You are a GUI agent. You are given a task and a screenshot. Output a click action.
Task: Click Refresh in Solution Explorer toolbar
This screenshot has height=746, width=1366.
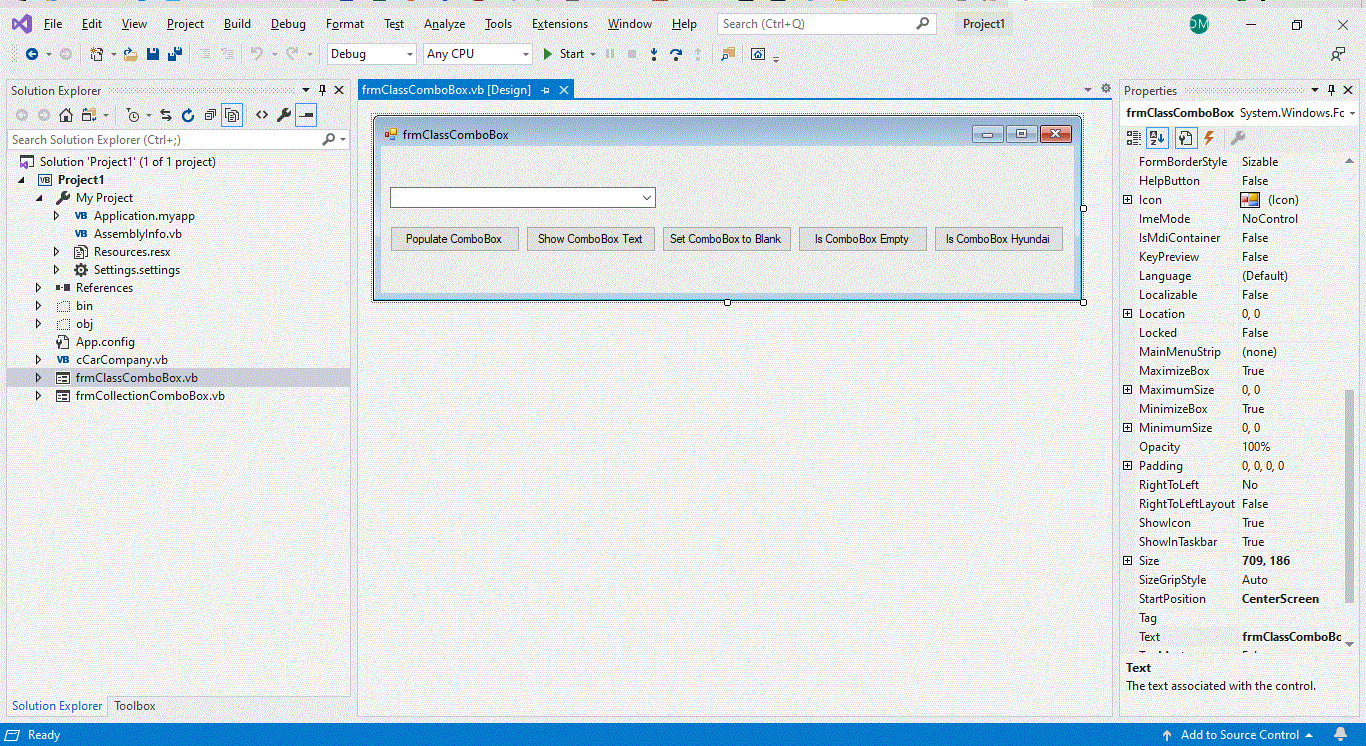click(187, 115)
